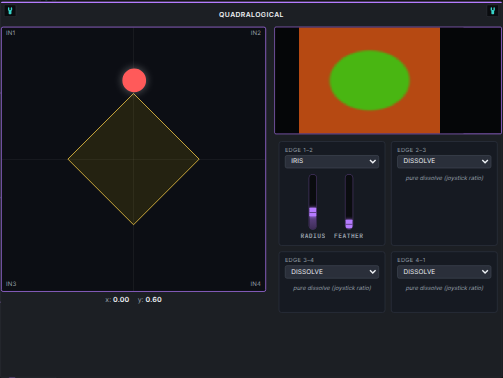Adjust the FEATHER slider
The width and height of the screenshot is (503, 378).
click(349, 202)
